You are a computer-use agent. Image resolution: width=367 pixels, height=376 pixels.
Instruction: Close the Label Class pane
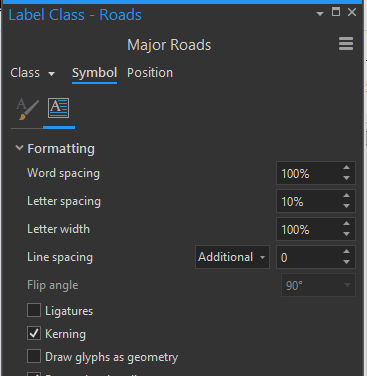352,12
